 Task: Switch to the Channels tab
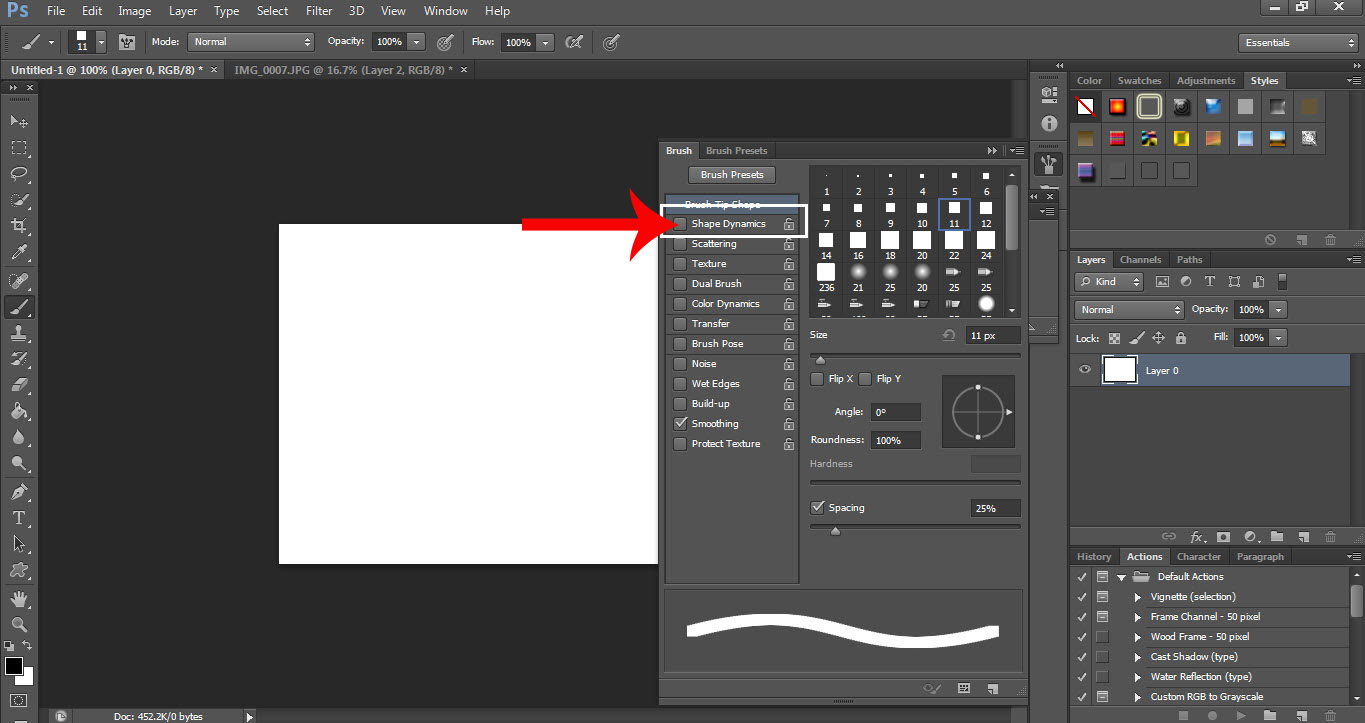1140,260
